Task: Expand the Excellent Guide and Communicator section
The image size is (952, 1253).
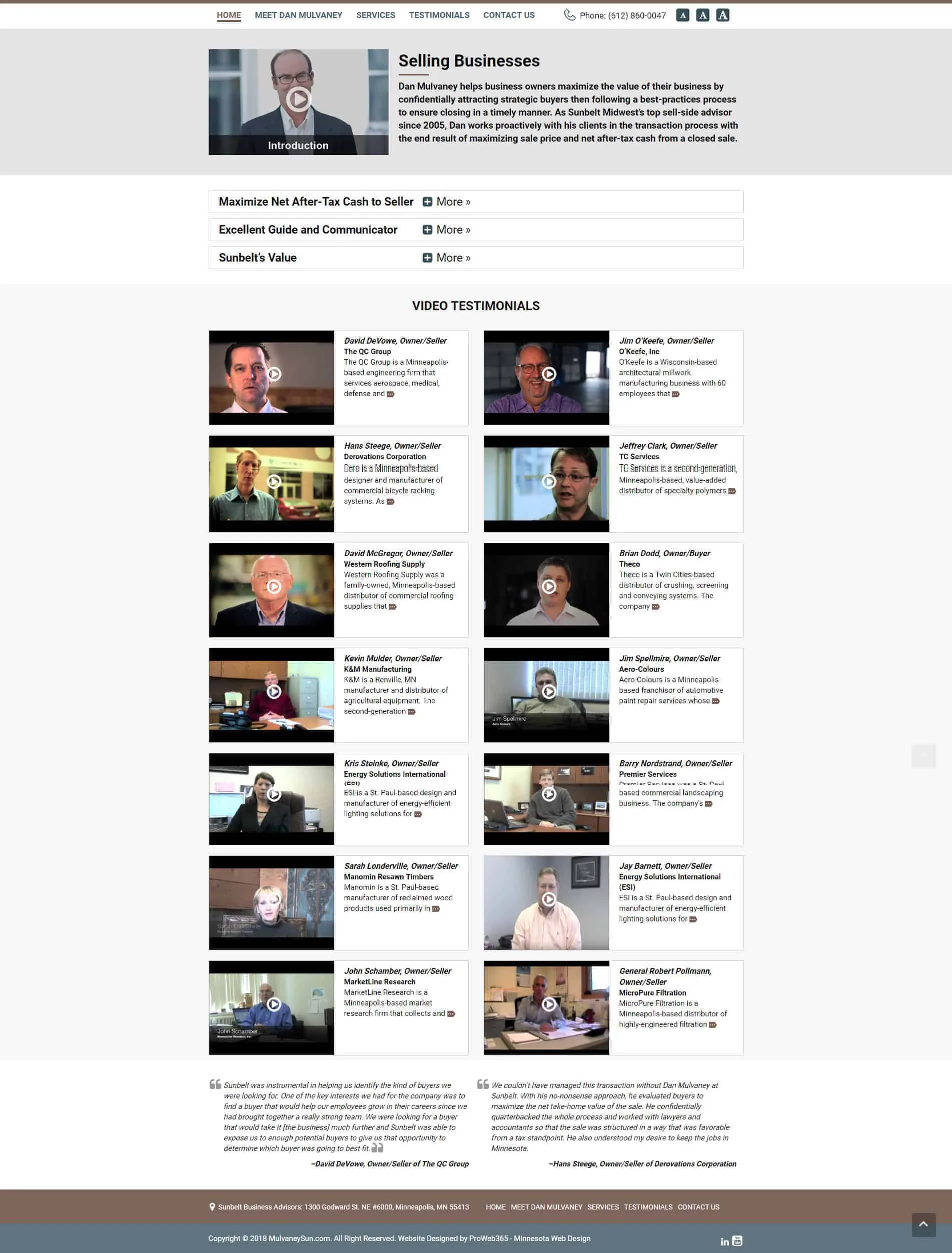Action: (447, 230)
